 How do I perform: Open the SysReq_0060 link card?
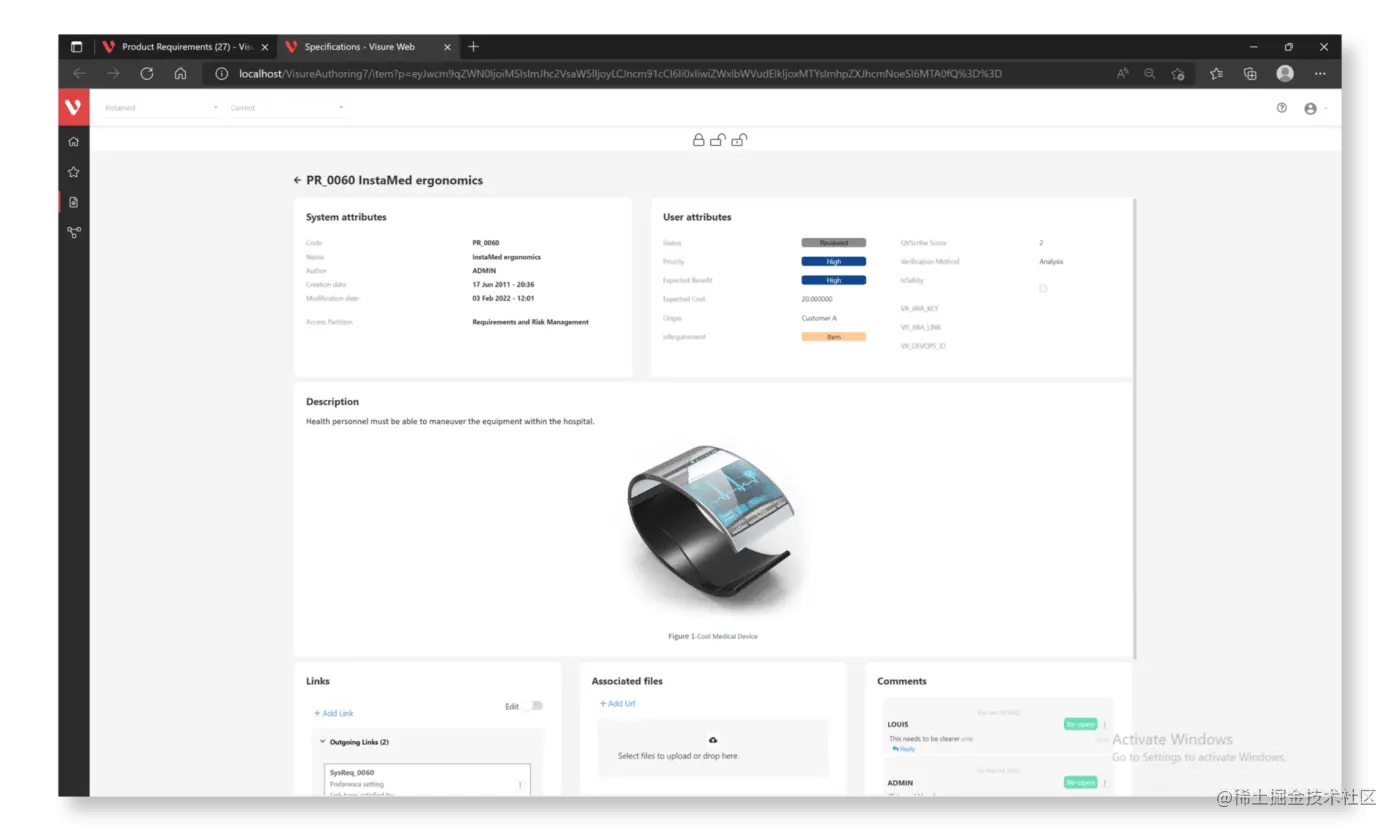(427, 780)
